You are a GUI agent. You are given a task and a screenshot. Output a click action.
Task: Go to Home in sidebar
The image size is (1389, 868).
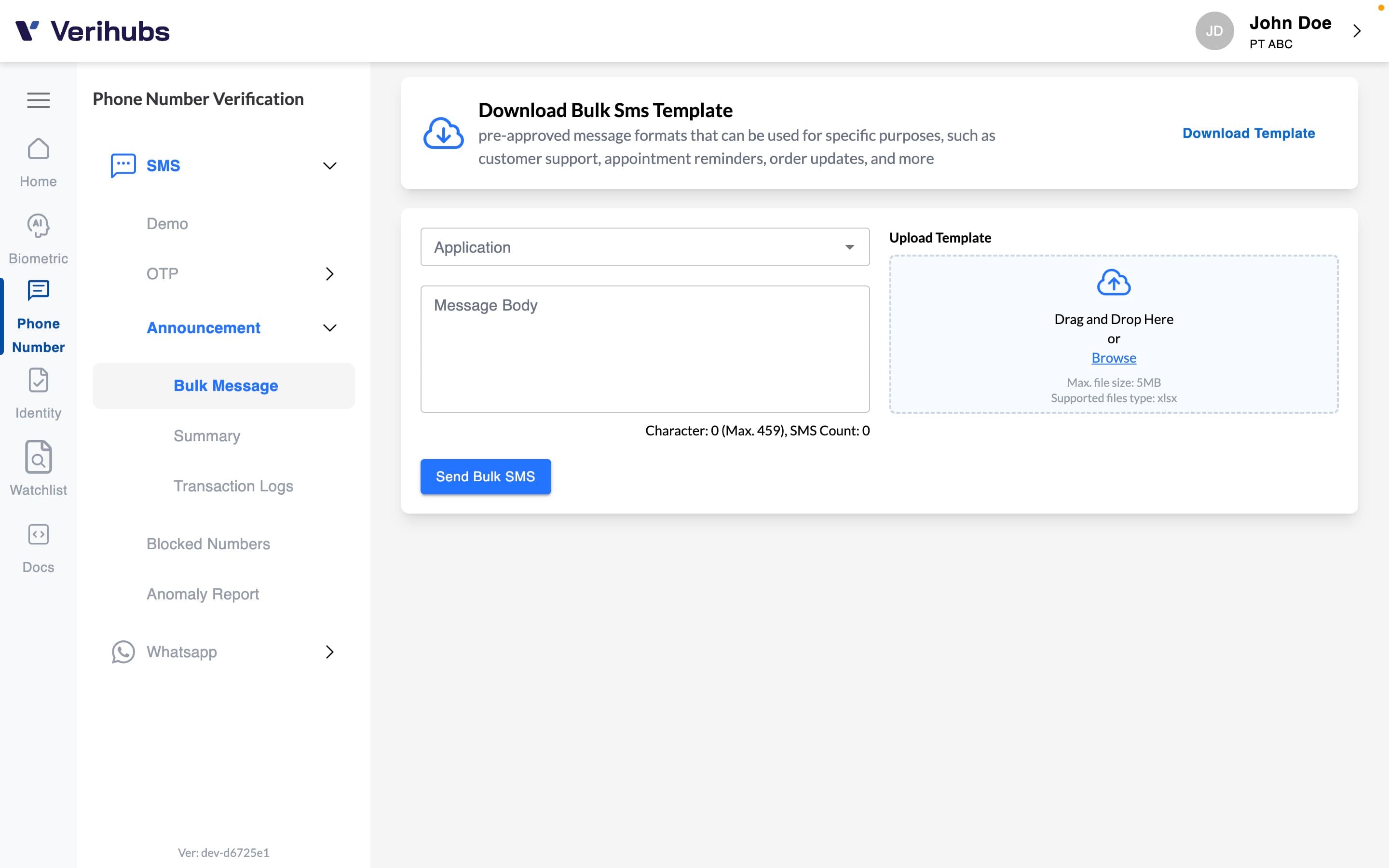[39, 163]
